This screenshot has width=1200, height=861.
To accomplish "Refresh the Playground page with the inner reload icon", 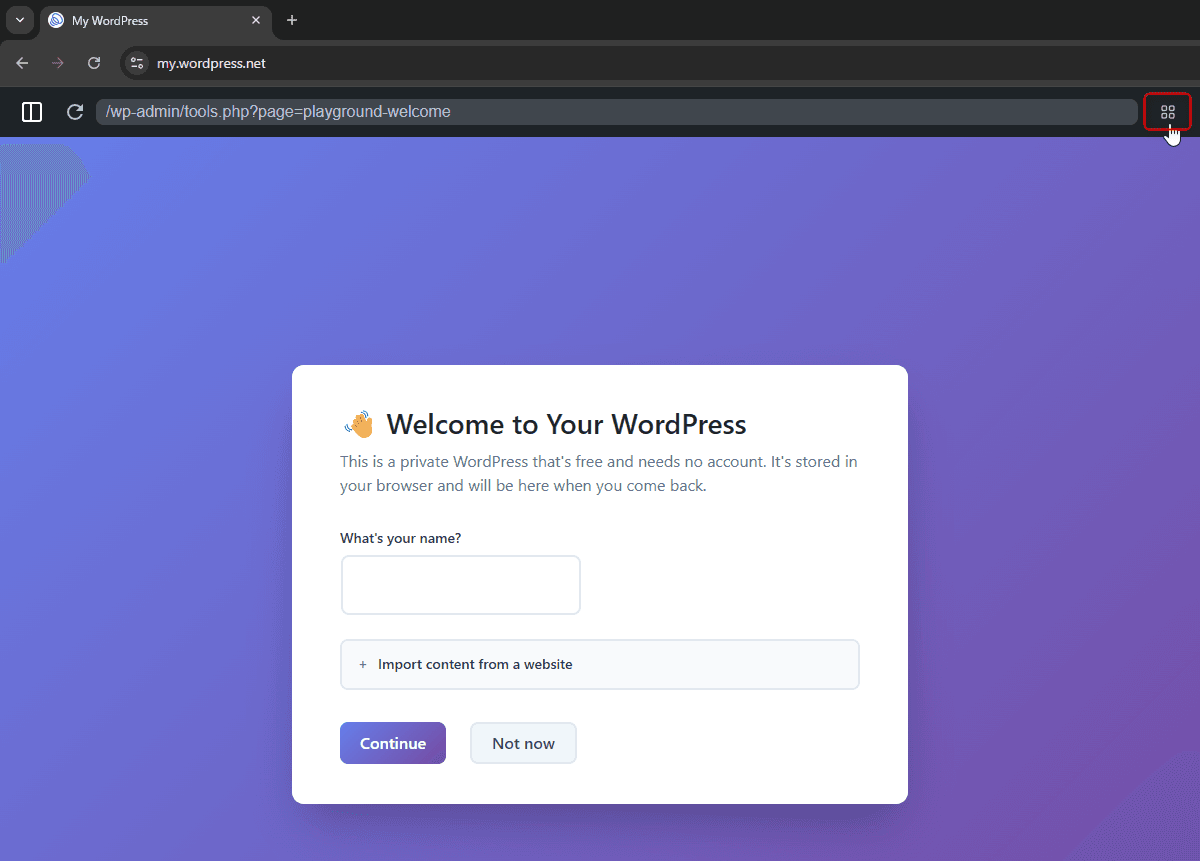I will (x=75, y=112).
